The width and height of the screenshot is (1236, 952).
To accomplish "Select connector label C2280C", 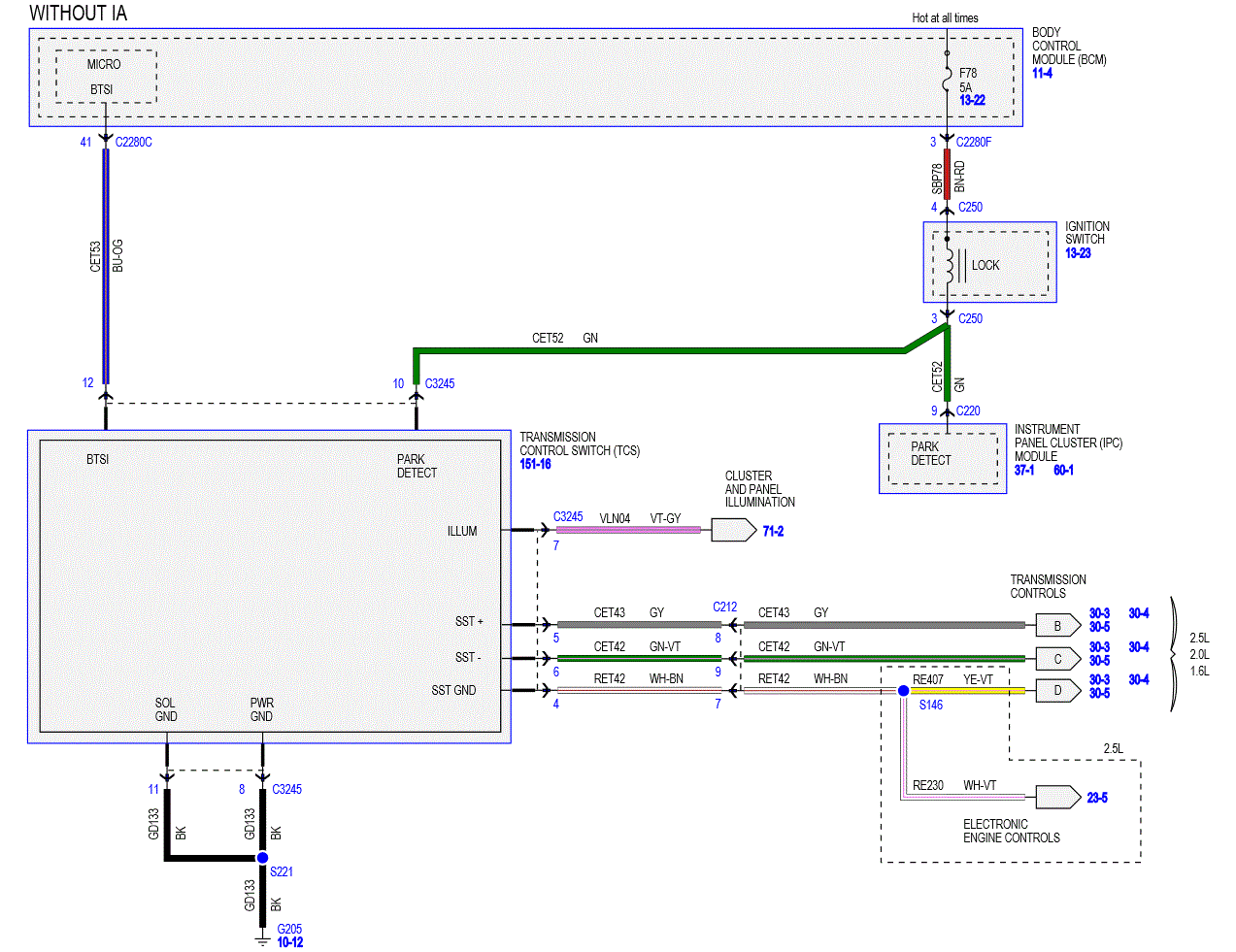I will 134,142.
